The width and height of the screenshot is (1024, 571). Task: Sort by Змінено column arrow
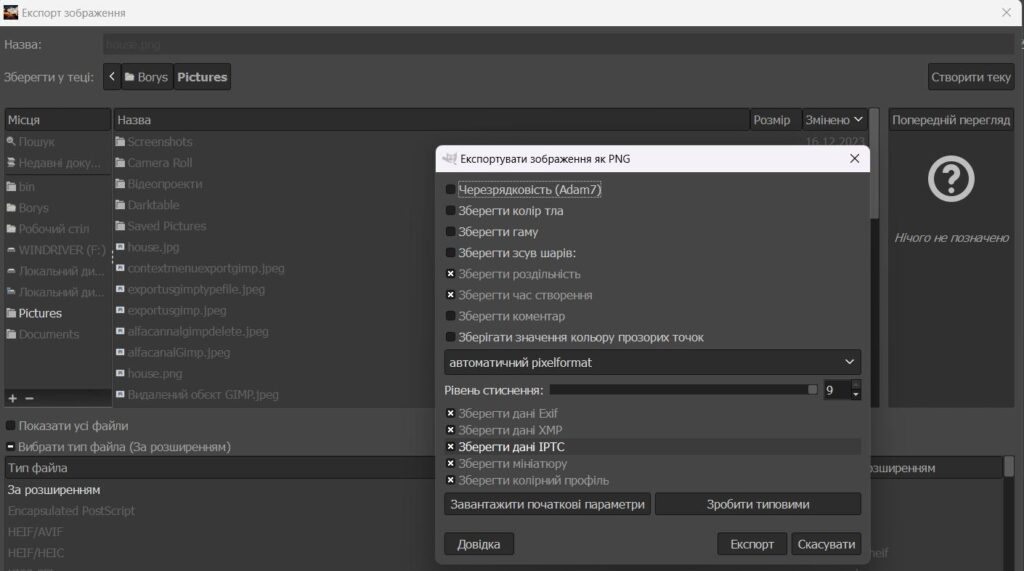858,120
